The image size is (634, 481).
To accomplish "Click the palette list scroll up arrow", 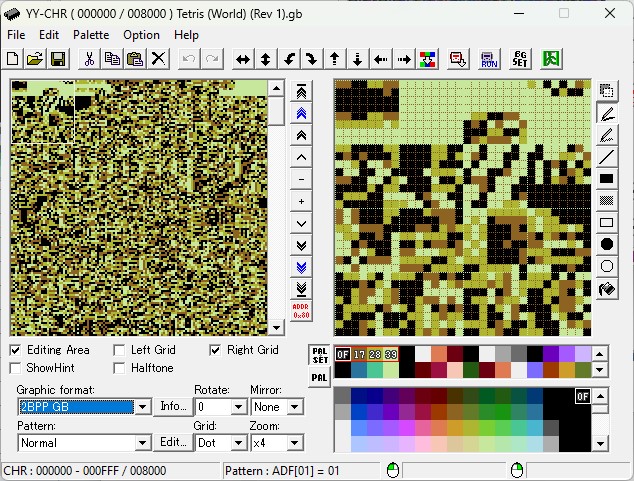I will pyautogui.click(x=600, y=396).
